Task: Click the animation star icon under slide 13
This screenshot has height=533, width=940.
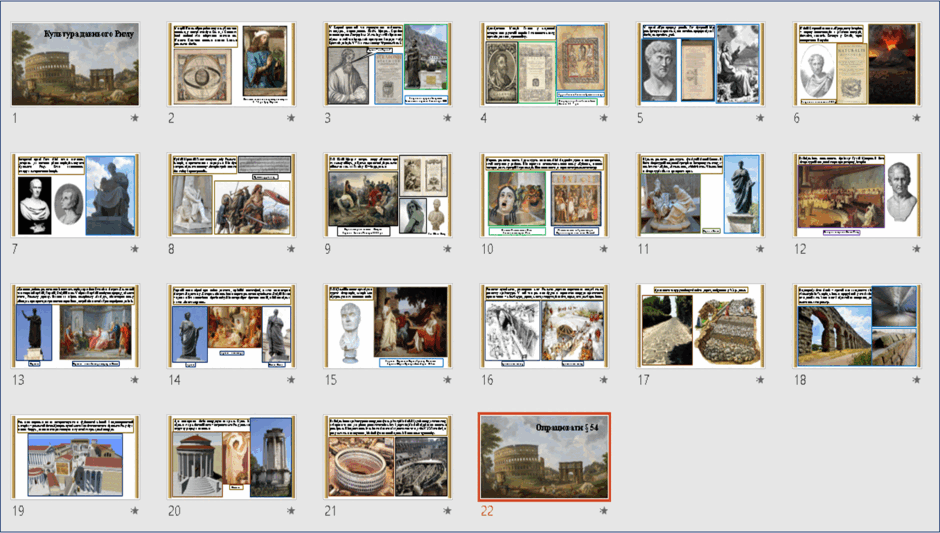Action: [x=134, y=380]
